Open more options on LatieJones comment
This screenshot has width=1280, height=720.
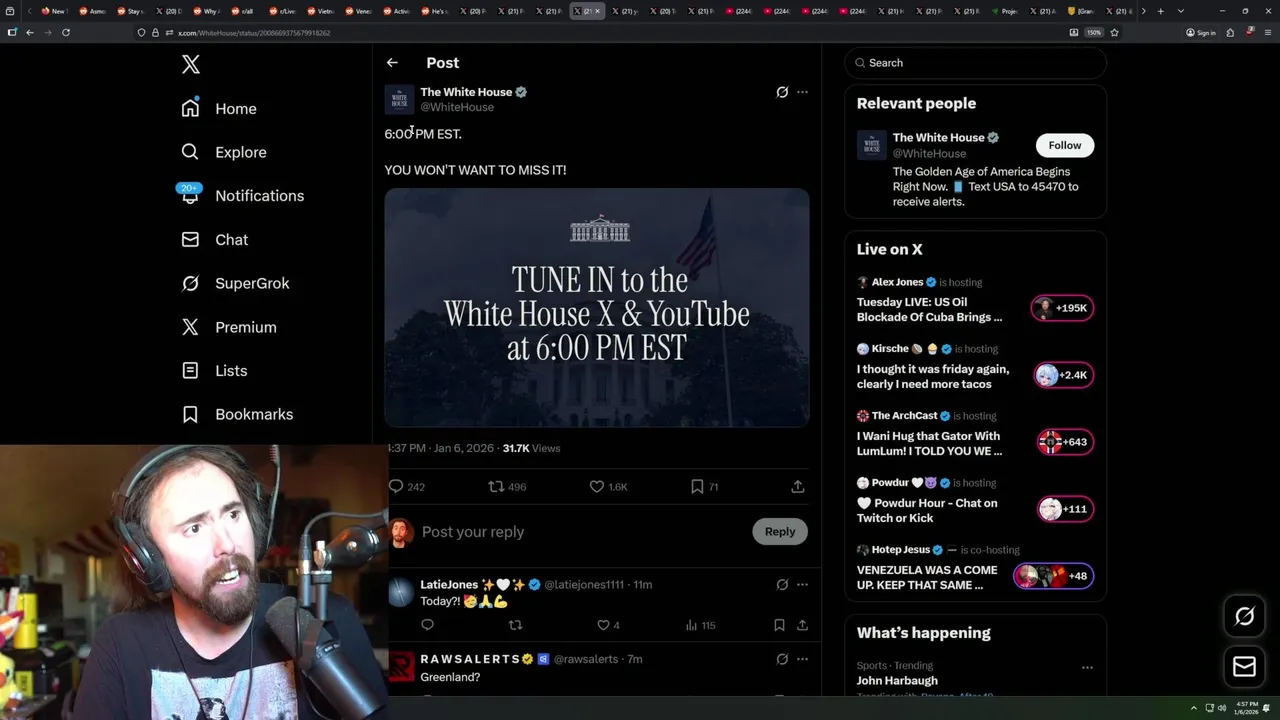coord(802,584)
